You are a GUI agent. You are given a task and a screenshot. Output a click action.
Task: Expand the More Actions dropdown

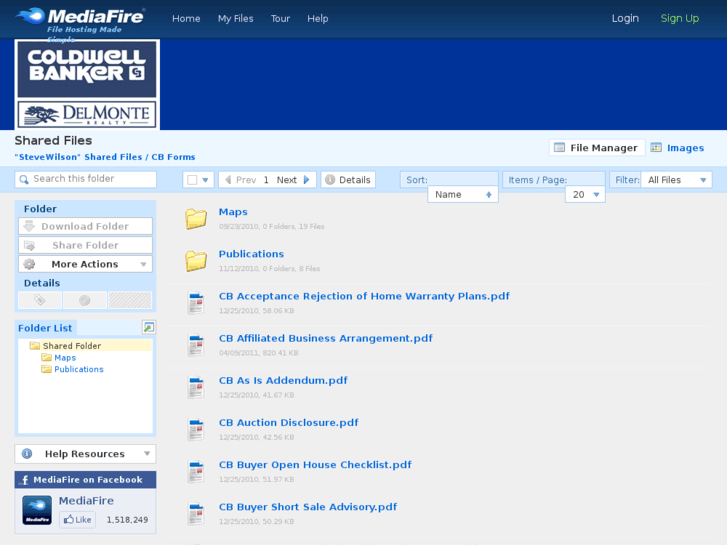86,264
